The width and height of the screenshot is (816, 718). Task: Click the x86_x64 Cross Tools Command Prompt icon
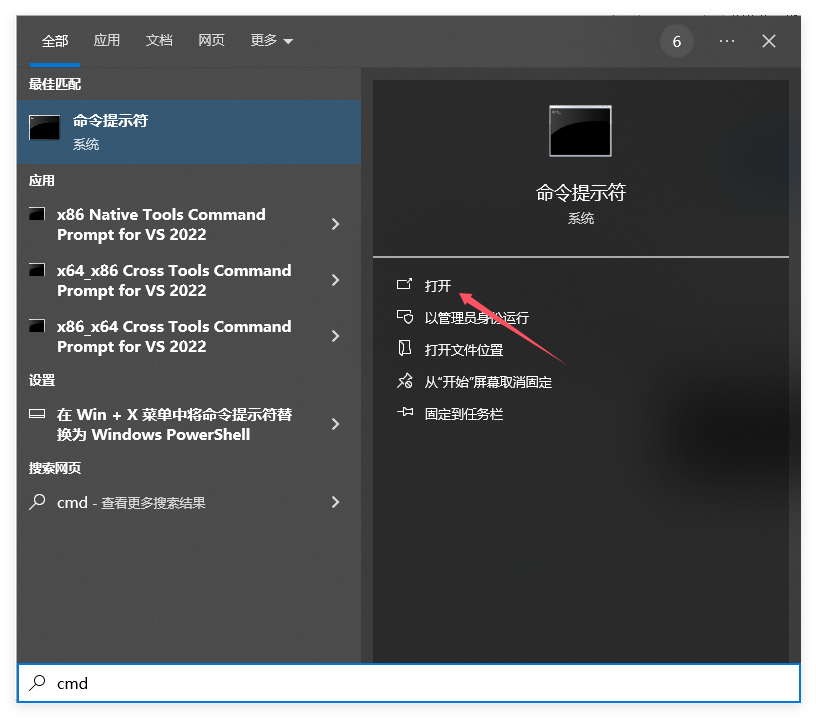point(37,327)
